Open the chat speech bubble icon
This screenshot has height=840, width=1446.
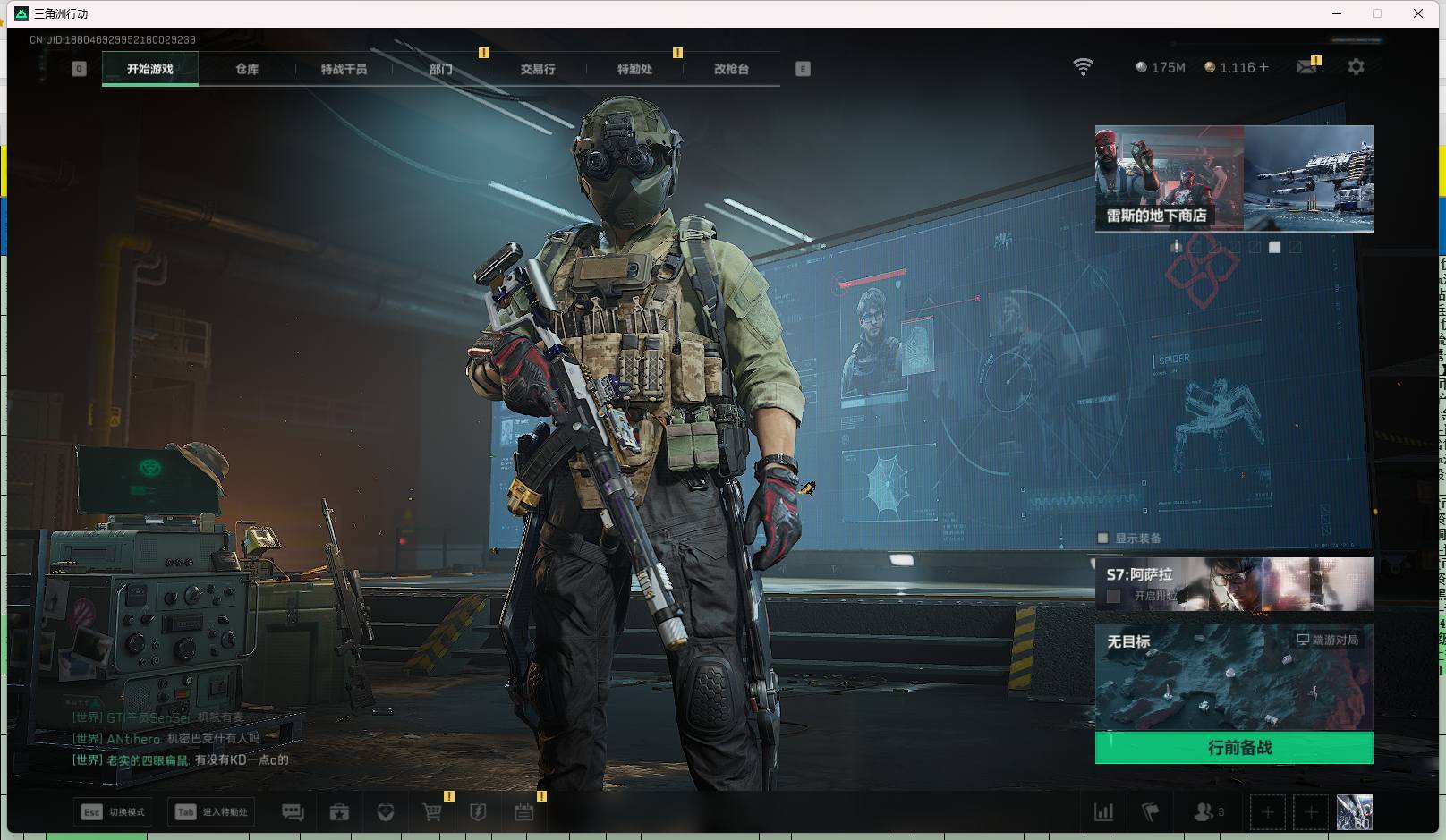[293, 812]
